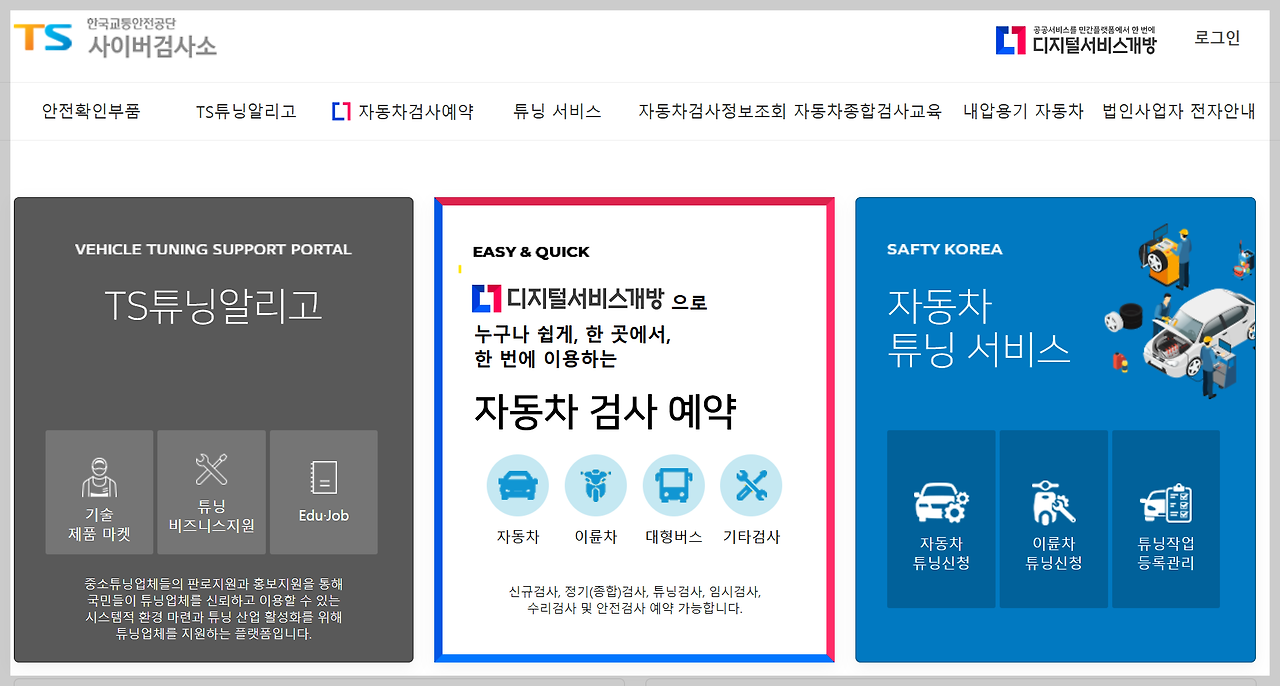The width and height of the screenshot is (1280, 686).
Task: Select the 내압용기 자동차 menu
Action: [1023, 111]
